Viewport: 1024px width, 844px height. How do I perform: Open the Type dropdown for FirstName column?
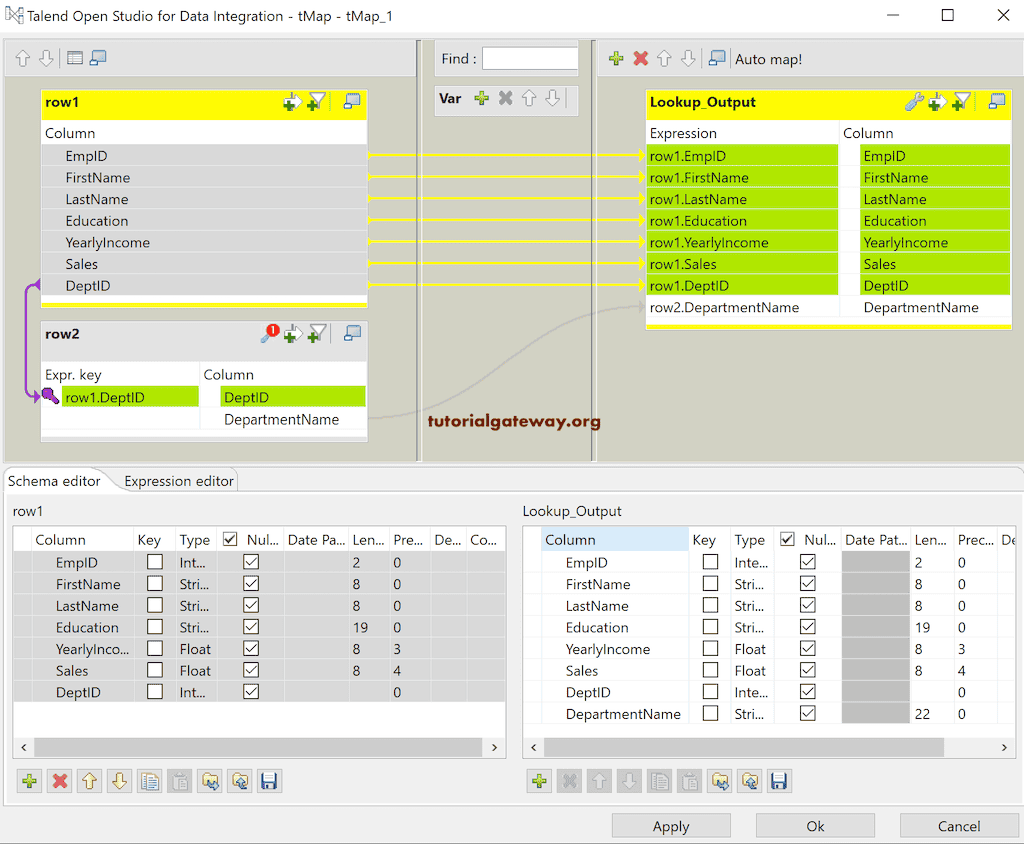(196, 584)
